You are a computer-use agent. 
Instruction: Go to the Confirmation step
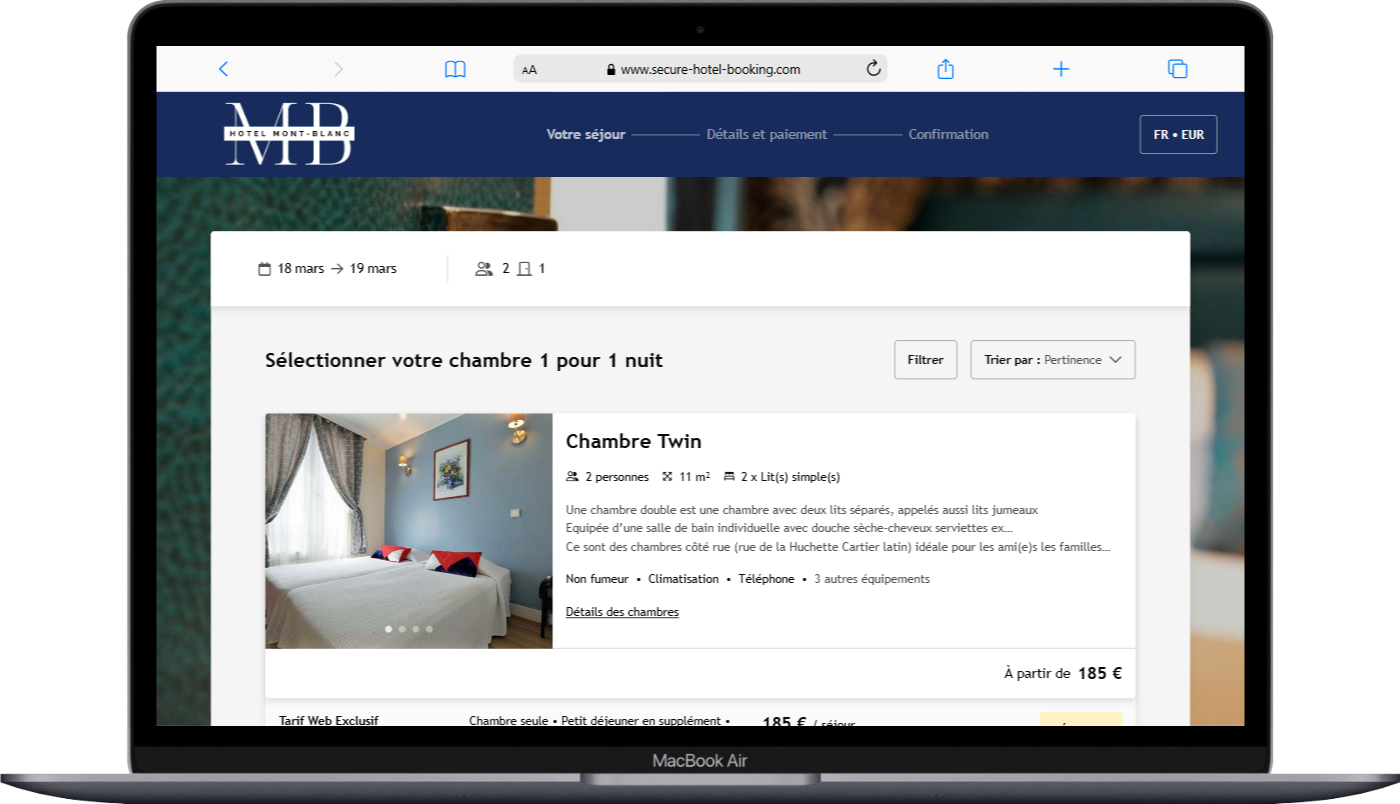click(x=948, y=135)
